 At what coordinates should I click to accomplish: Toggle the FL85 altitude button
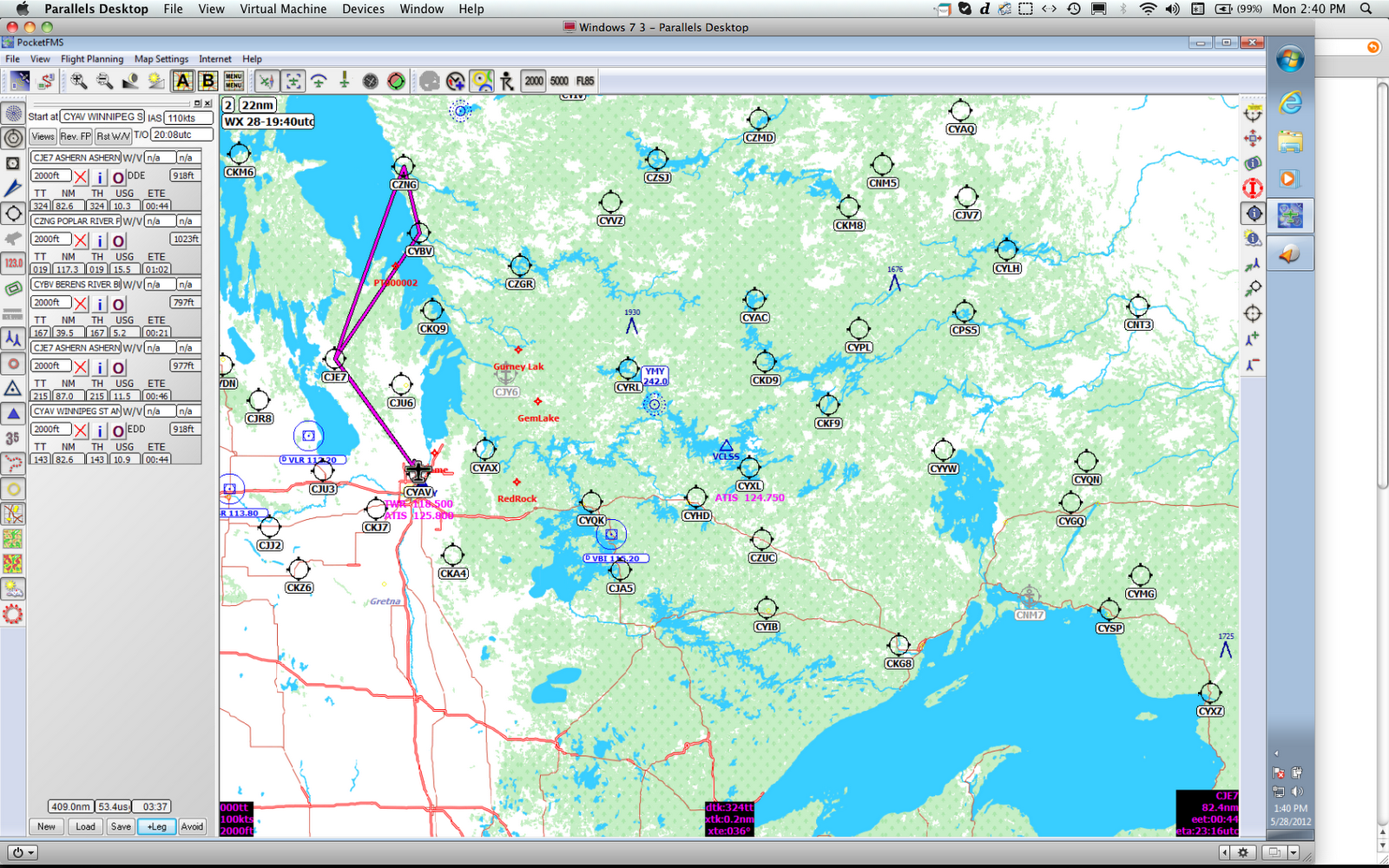[x=585, y=81]
